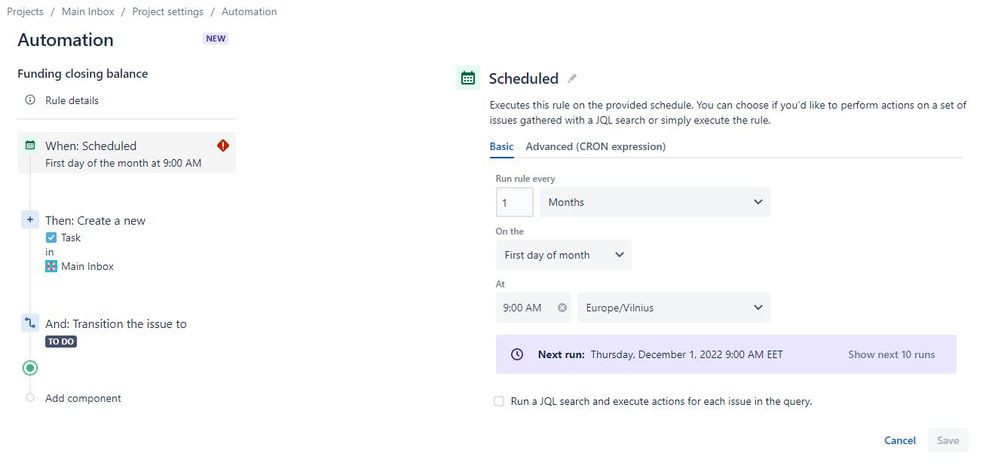
Task: Click the green calendar icon beside the Scheduled heading
Action: point(468,78)
